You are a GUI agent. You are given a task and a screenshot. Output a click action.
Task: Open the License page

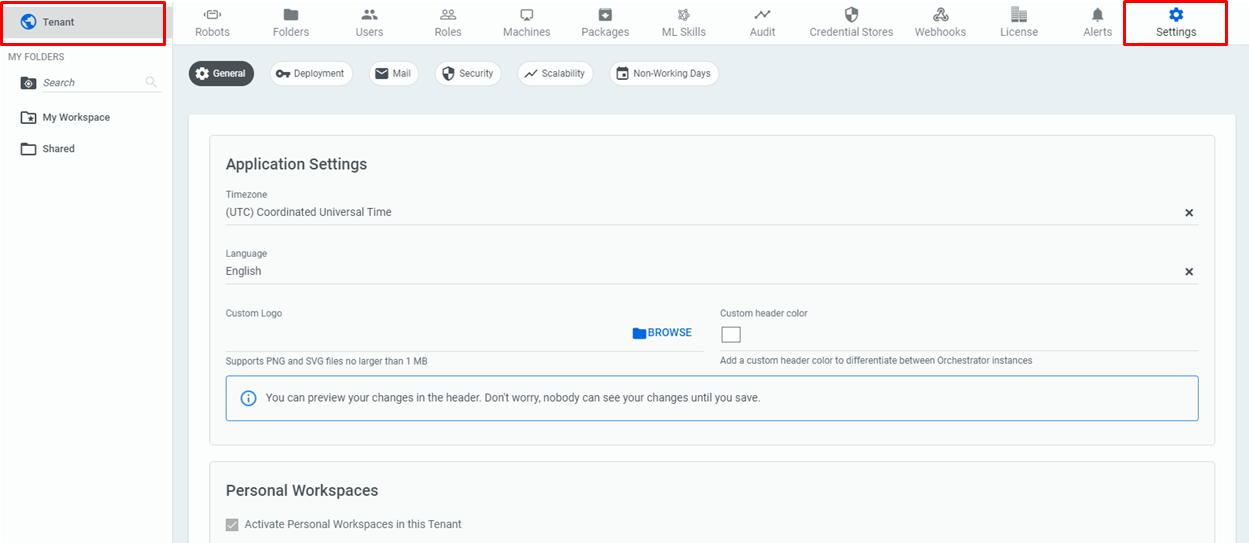[x=1019, y=22]
